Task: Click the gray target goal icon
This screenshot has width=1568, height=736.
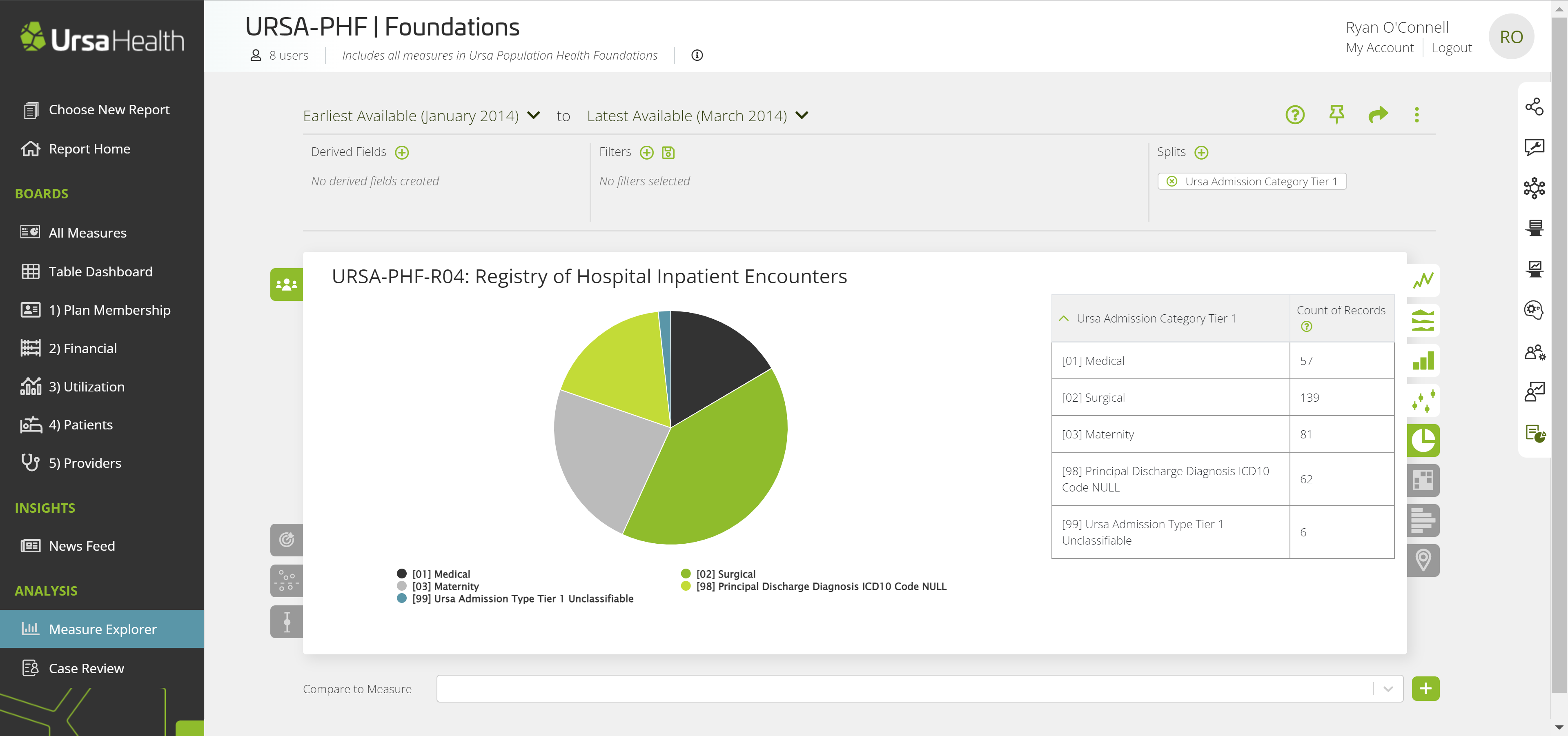Action: [x=287, y=540]
